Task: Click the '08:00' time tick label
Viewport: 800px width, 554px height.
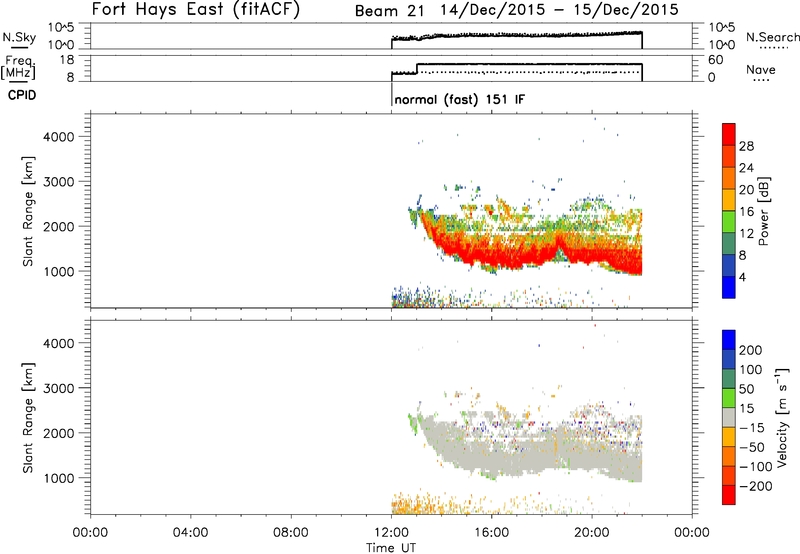Action: (291, 533)
